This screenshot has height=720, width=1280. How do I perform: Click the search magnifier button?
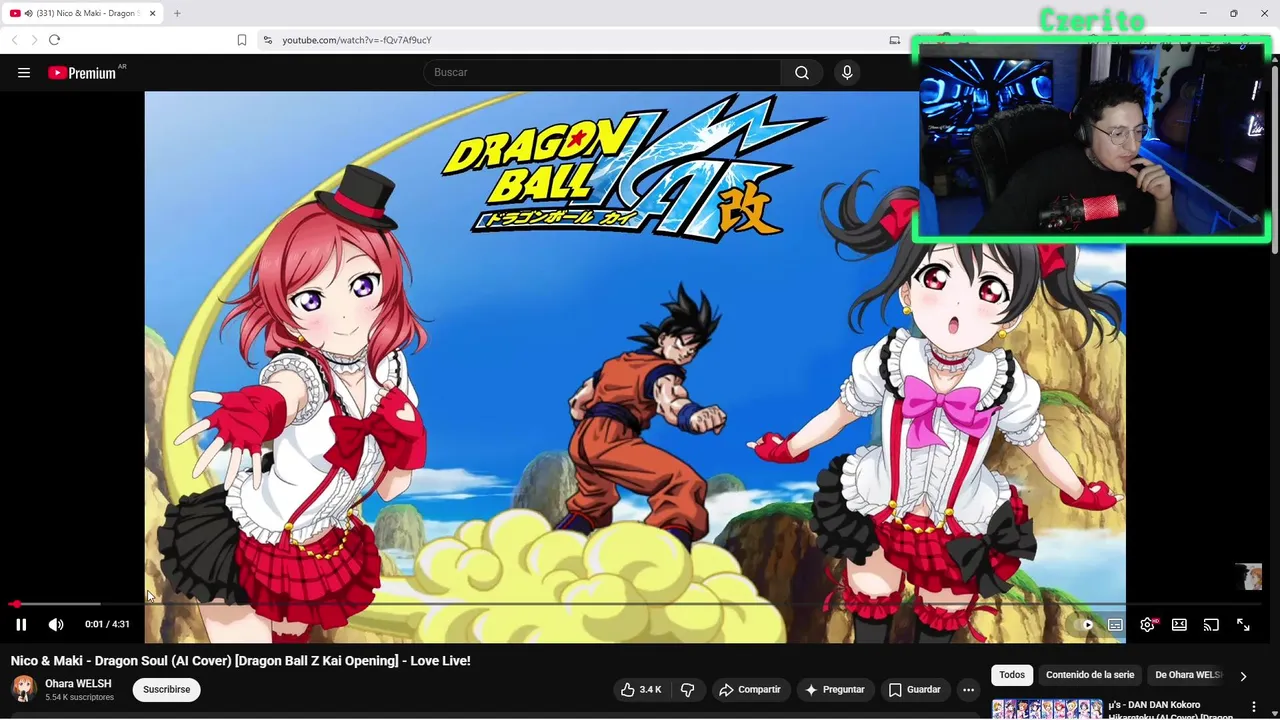[802, 72]
